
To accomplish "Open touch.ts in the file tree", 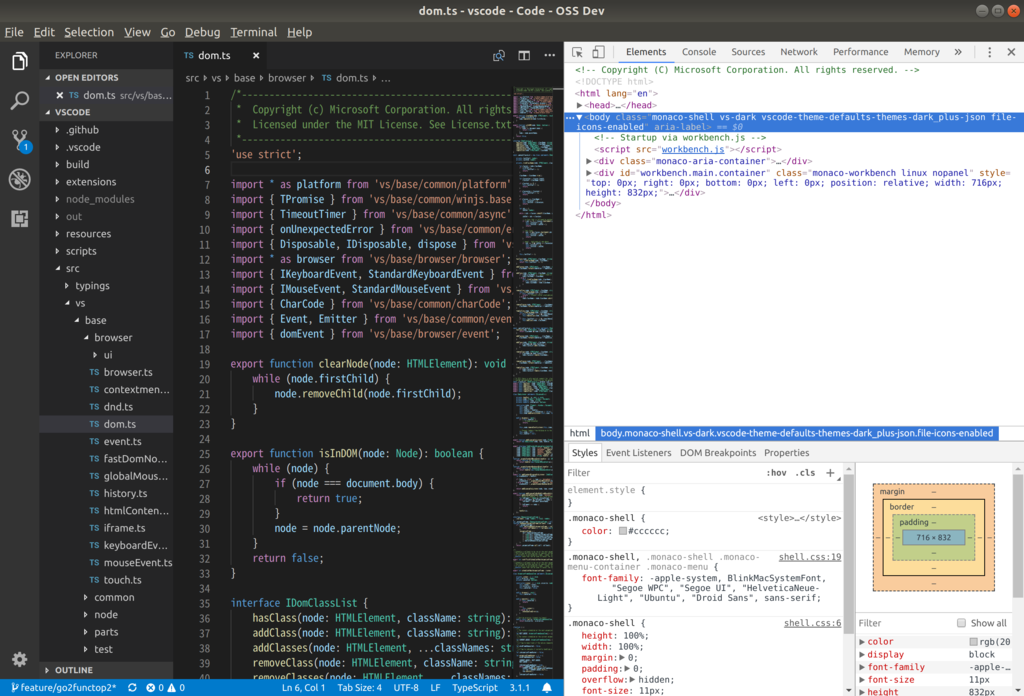I will click(x=122, y=580).
